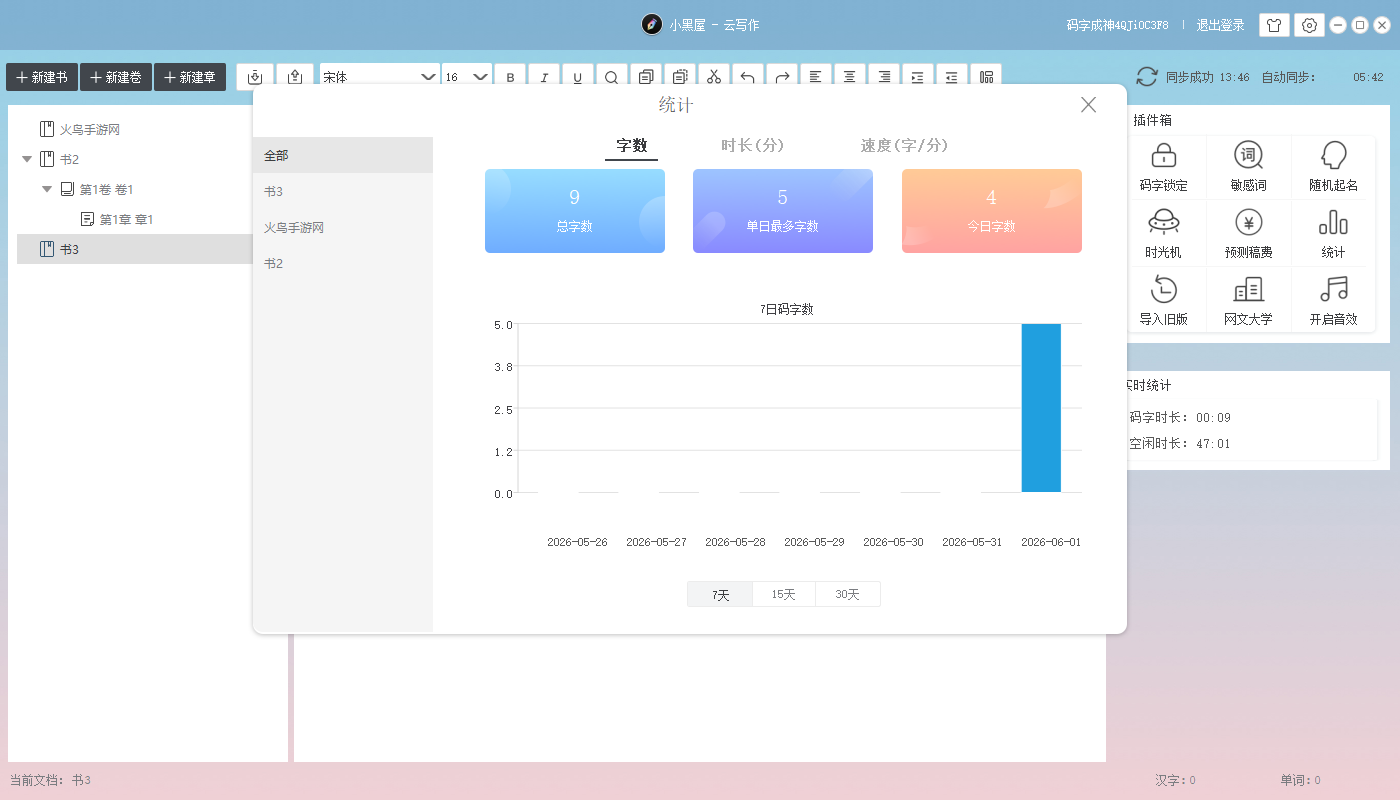Click the 同步成功 status text
This screenshot has height=800, width=1400.
tap(1190, 77)
